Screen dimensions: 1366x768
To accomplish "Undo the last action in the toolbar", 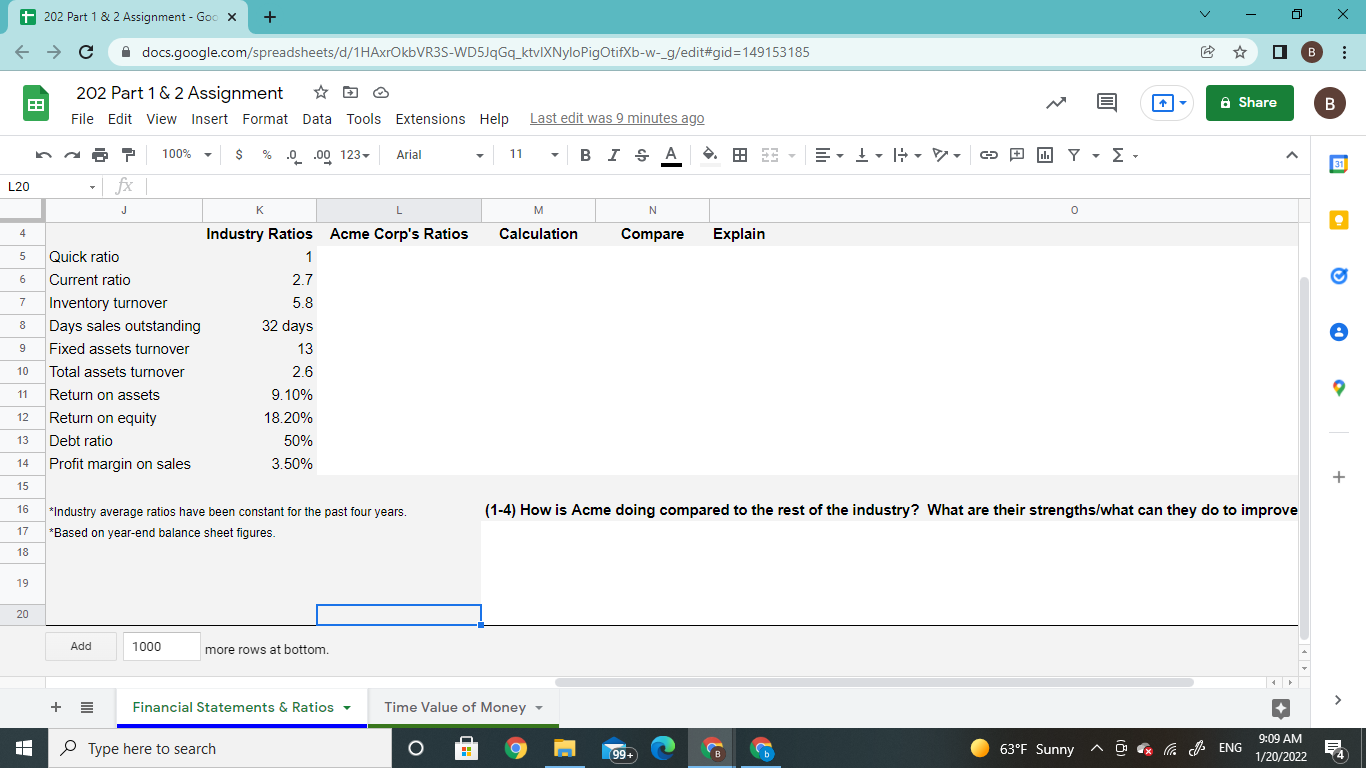I will click(x=43, y=155).
